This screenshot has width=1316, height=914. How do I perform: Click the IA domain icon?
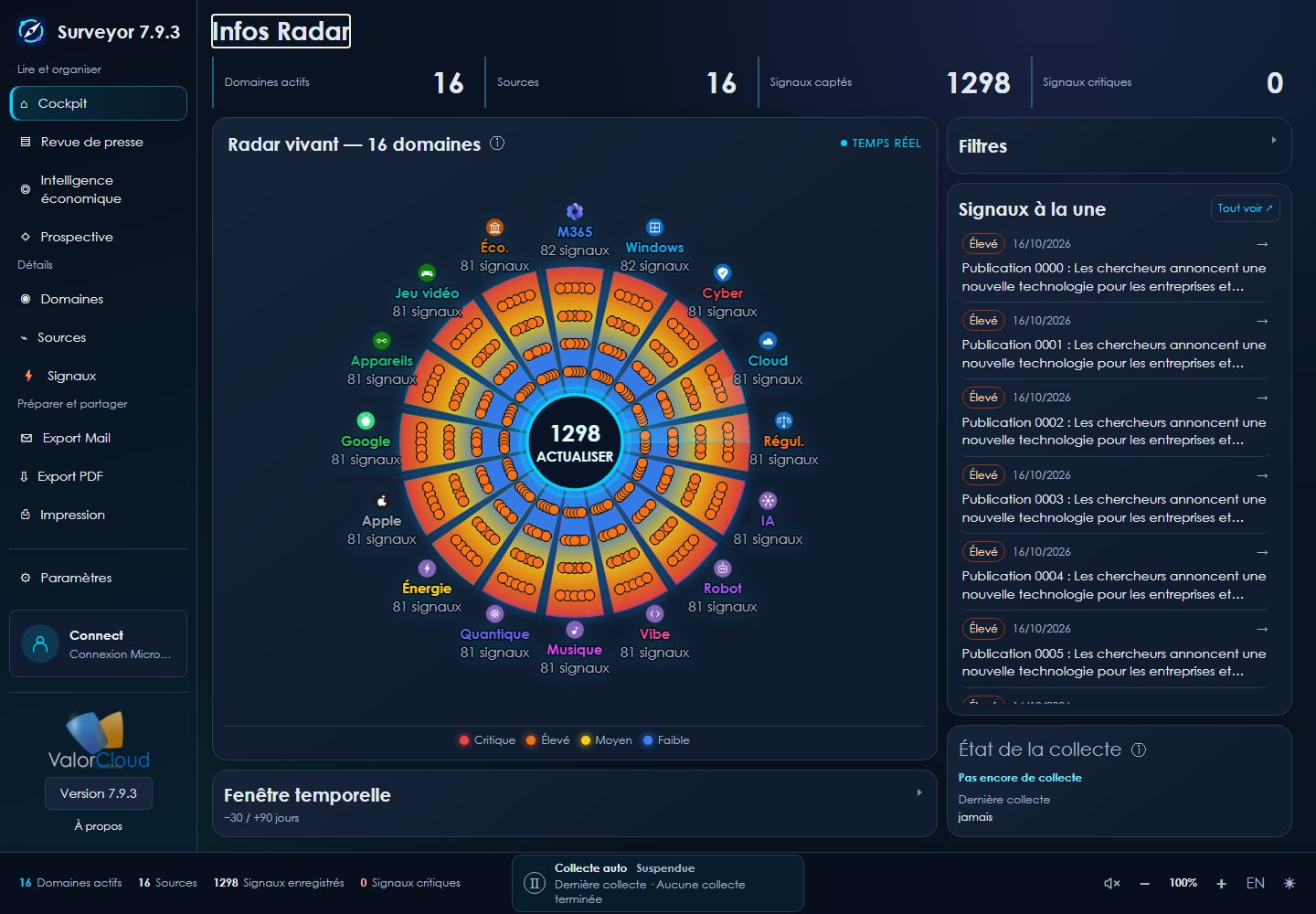pos(768,501)
